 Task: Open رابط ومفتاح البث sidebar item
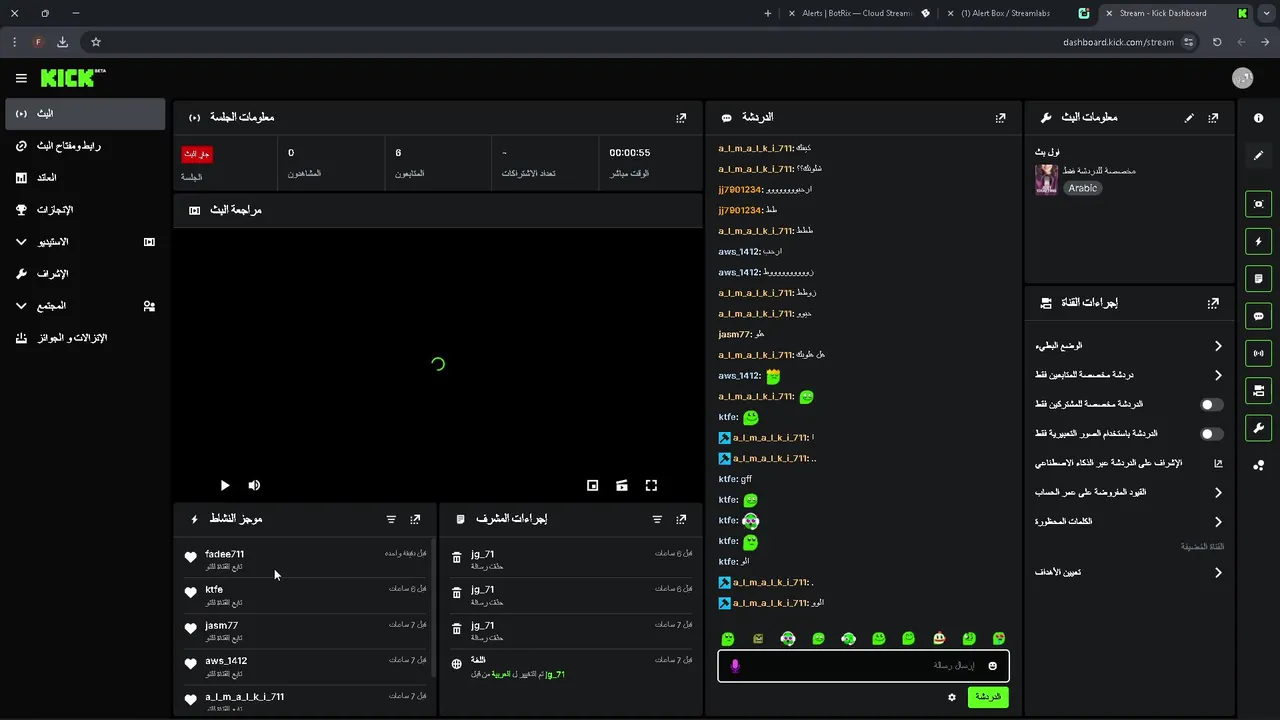[x=85, y=146]
